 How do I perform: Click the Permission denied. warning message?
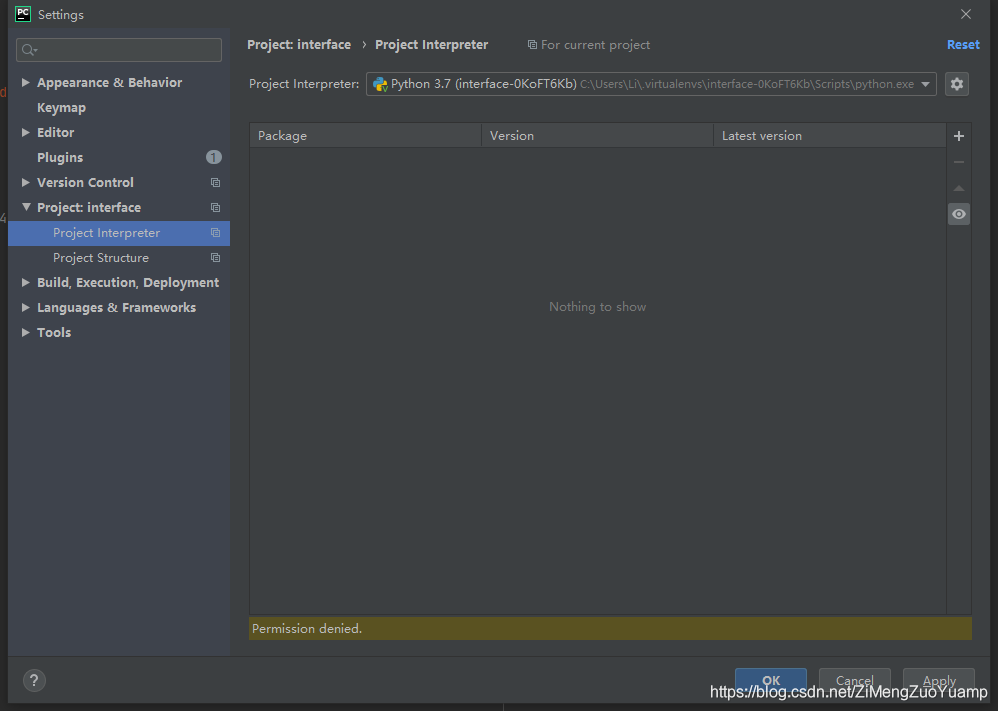pos(307,628)
